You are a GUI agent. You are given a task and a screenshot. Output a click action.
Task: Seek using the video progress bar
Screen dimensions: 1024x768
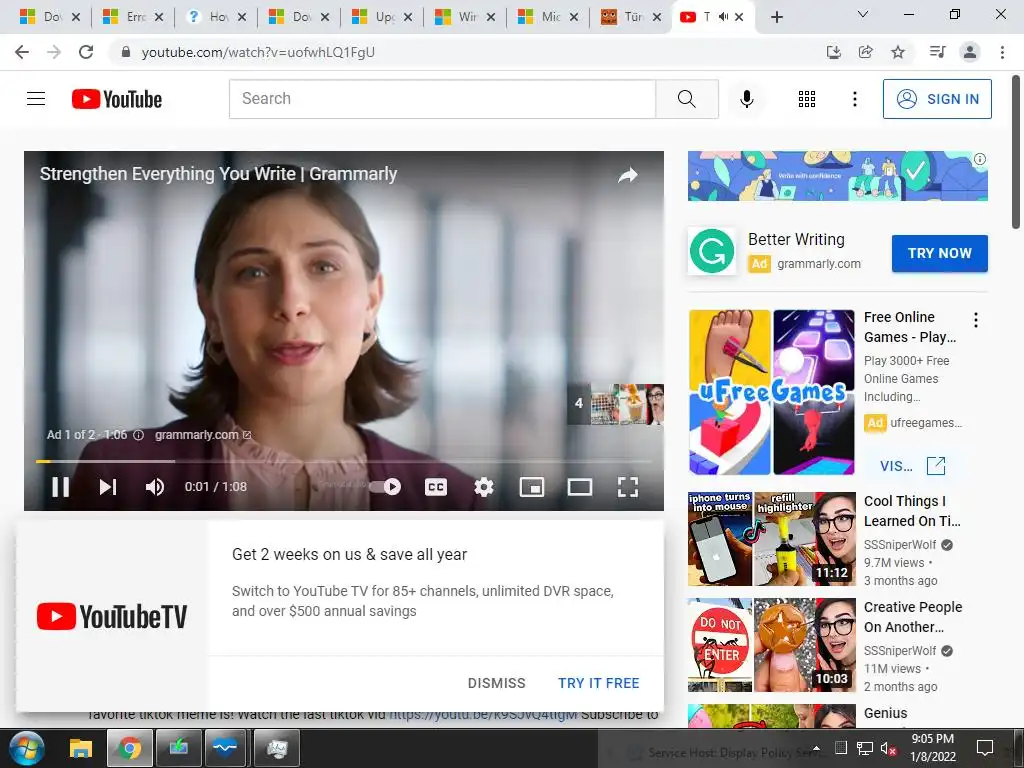tap(344, 461)
